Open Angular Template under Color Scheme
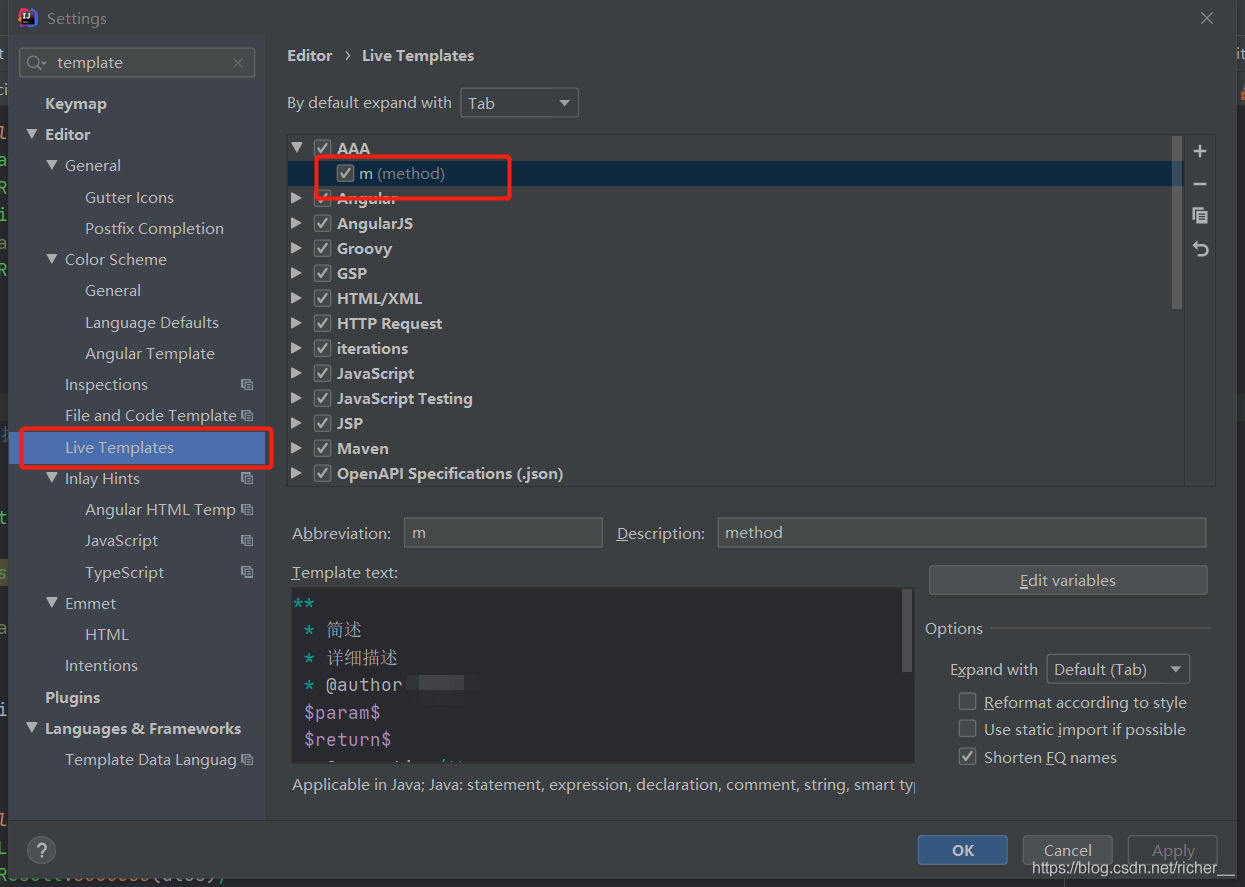The width and height of the screenshot is (1245, 887). pos(150,354)
